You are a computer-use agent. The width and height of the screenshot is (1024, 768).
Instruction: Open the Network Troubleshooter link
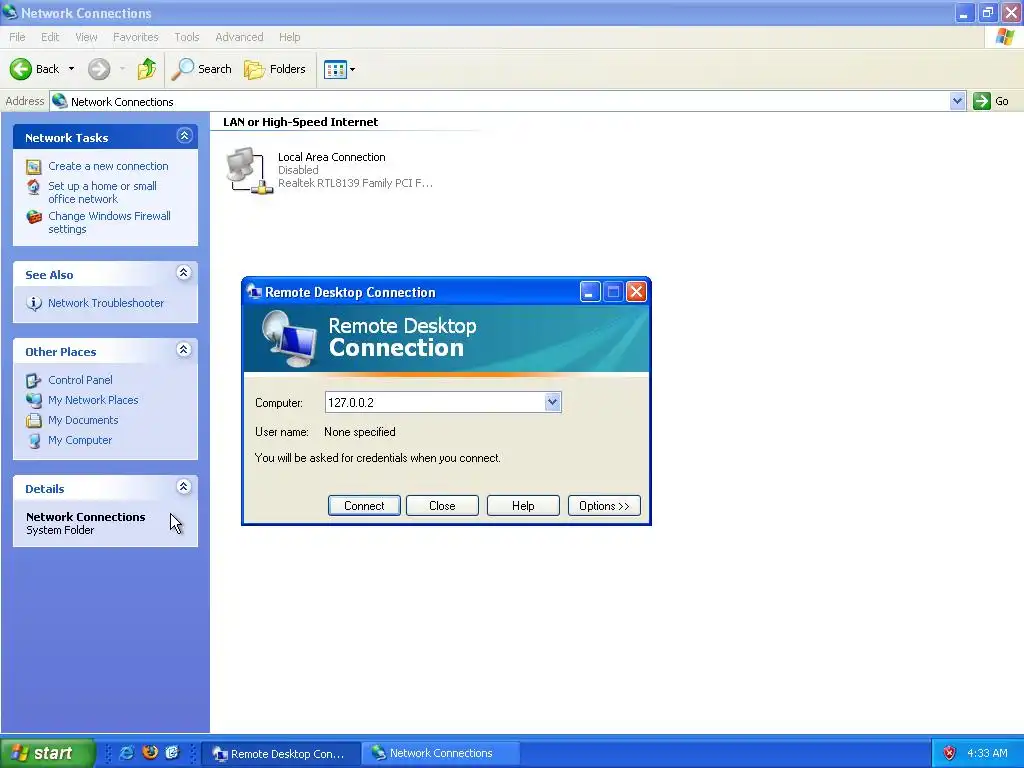(106, 303)
